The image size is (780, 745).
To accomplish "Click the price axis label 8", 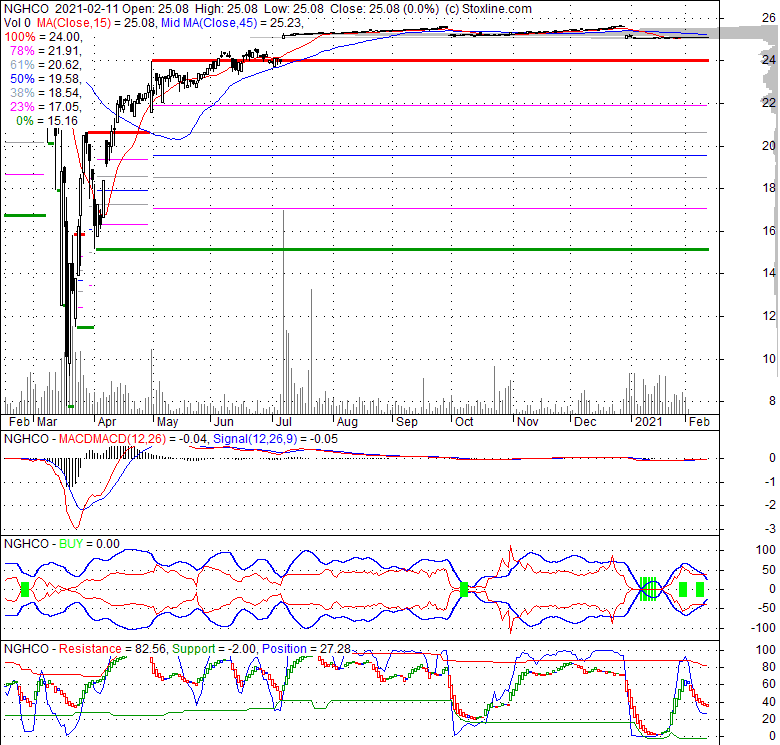I will point(772,401).
